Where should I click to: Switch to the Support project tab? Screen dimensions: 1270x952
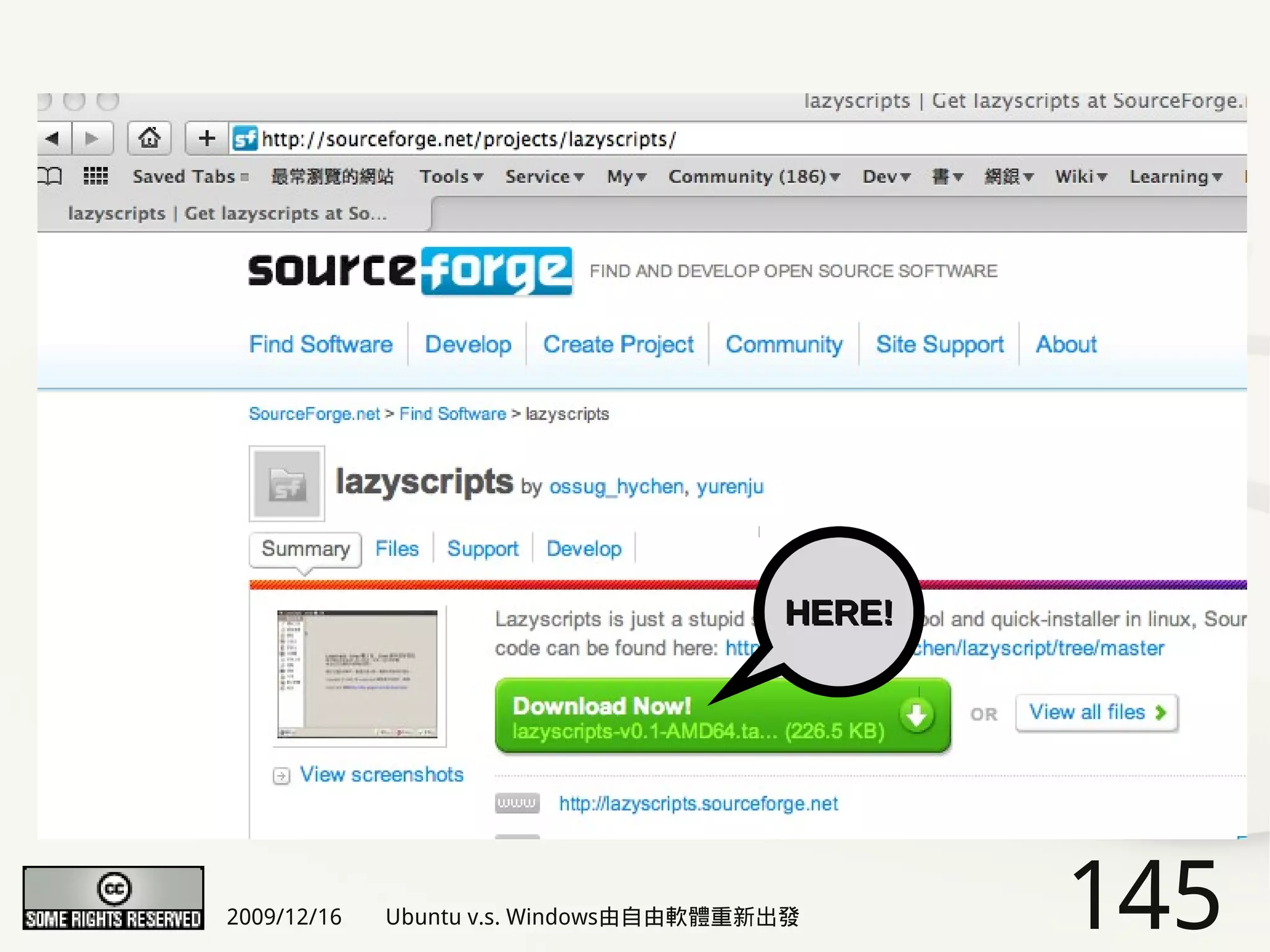(482, 549)
